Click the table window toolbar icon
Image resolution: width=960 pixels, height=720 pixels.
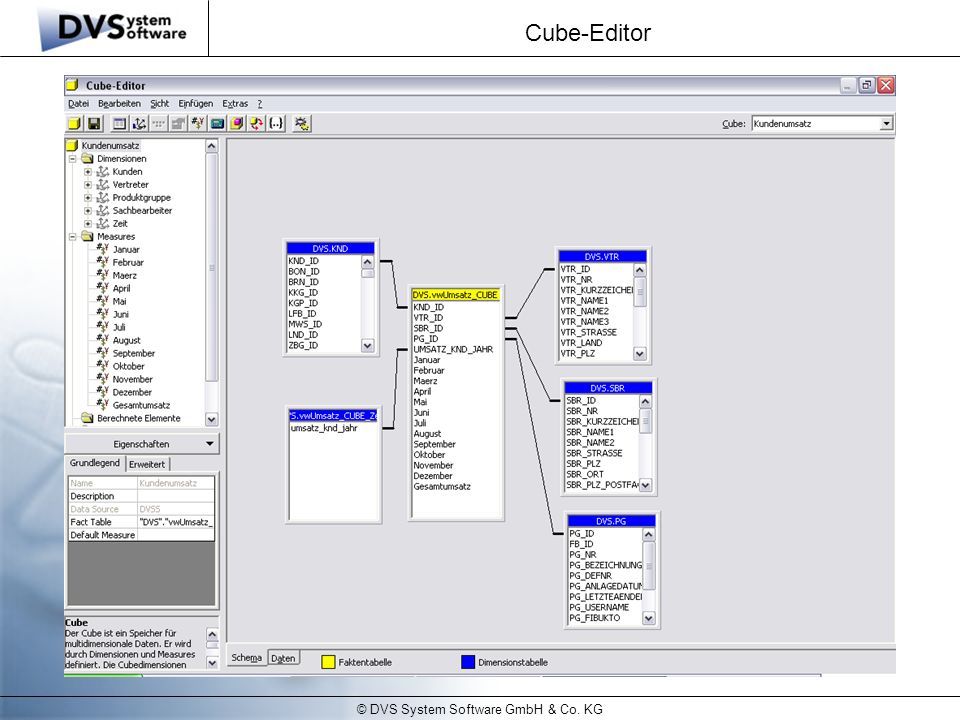pos(119,124)
